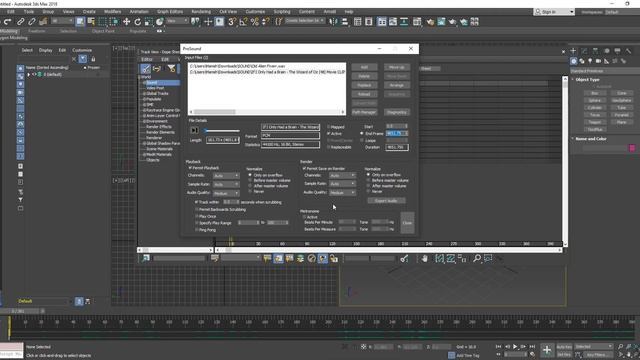Click the Path Manager button
640x360 pixels.
pos(364,112)
